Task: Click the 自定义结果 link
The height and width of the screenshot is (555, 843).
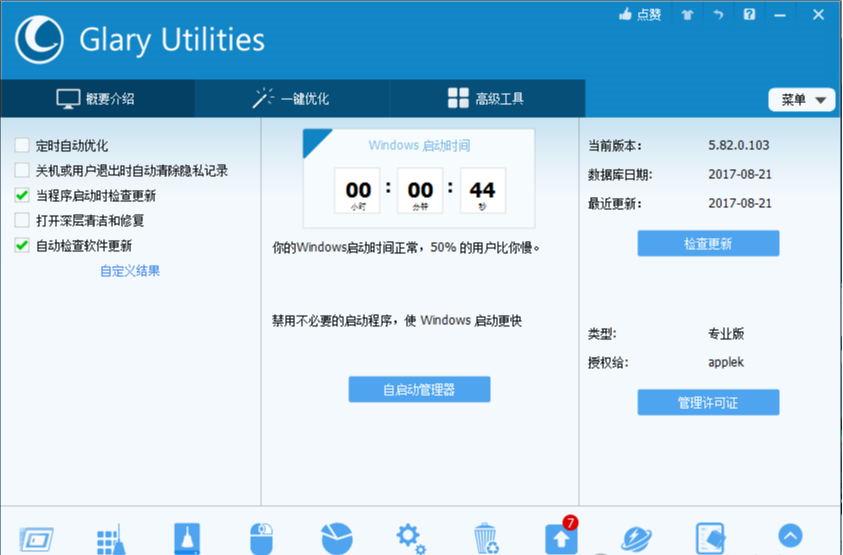Action: pyautogui.click(x=130, y=271)
